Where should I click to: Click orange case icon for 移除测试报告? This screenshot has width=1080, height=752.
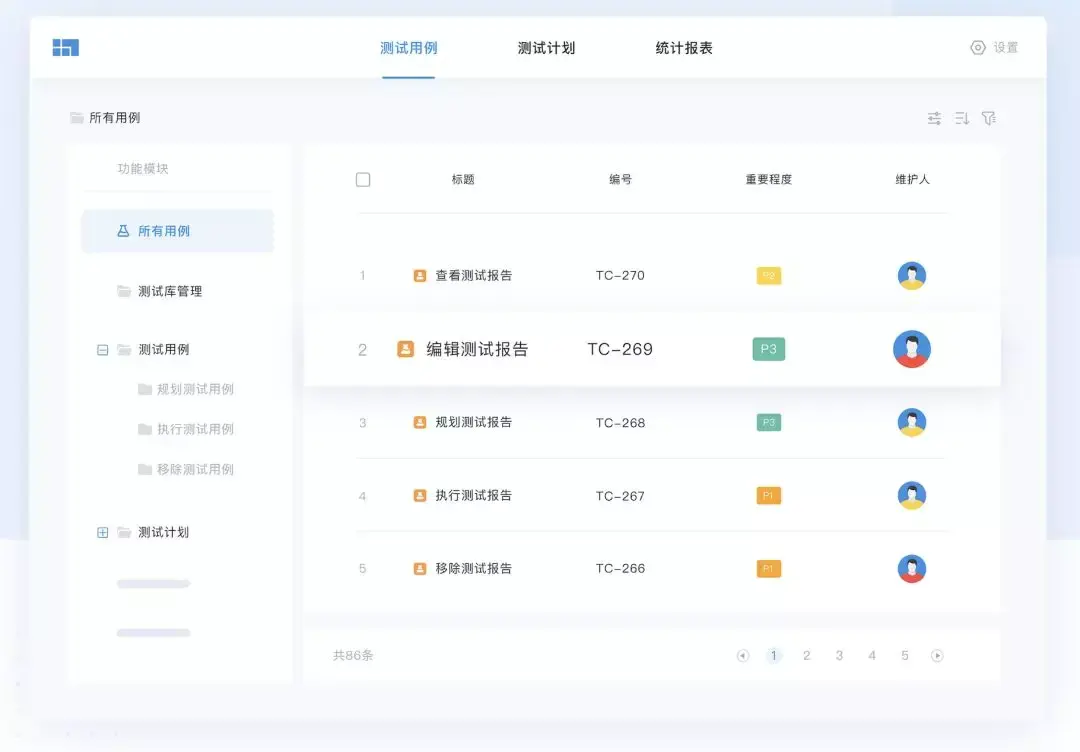click(x=419, y=568)
